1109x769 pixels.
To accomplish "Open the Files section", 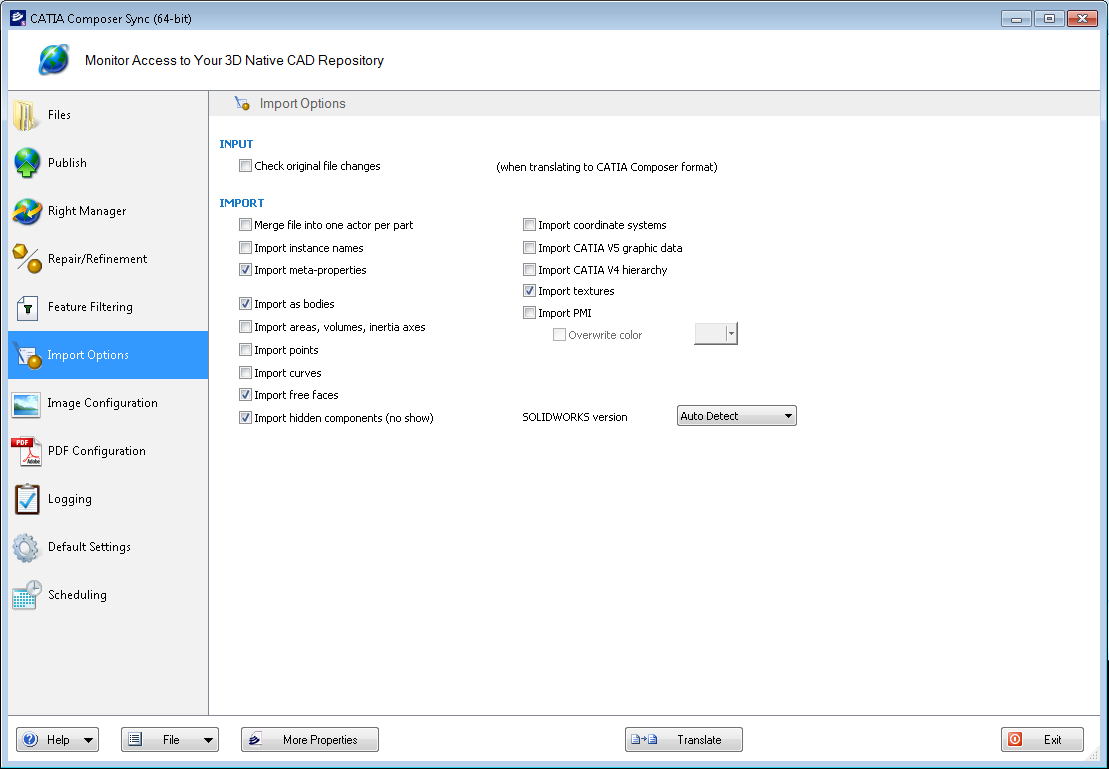I will click(x=108, y=115).
